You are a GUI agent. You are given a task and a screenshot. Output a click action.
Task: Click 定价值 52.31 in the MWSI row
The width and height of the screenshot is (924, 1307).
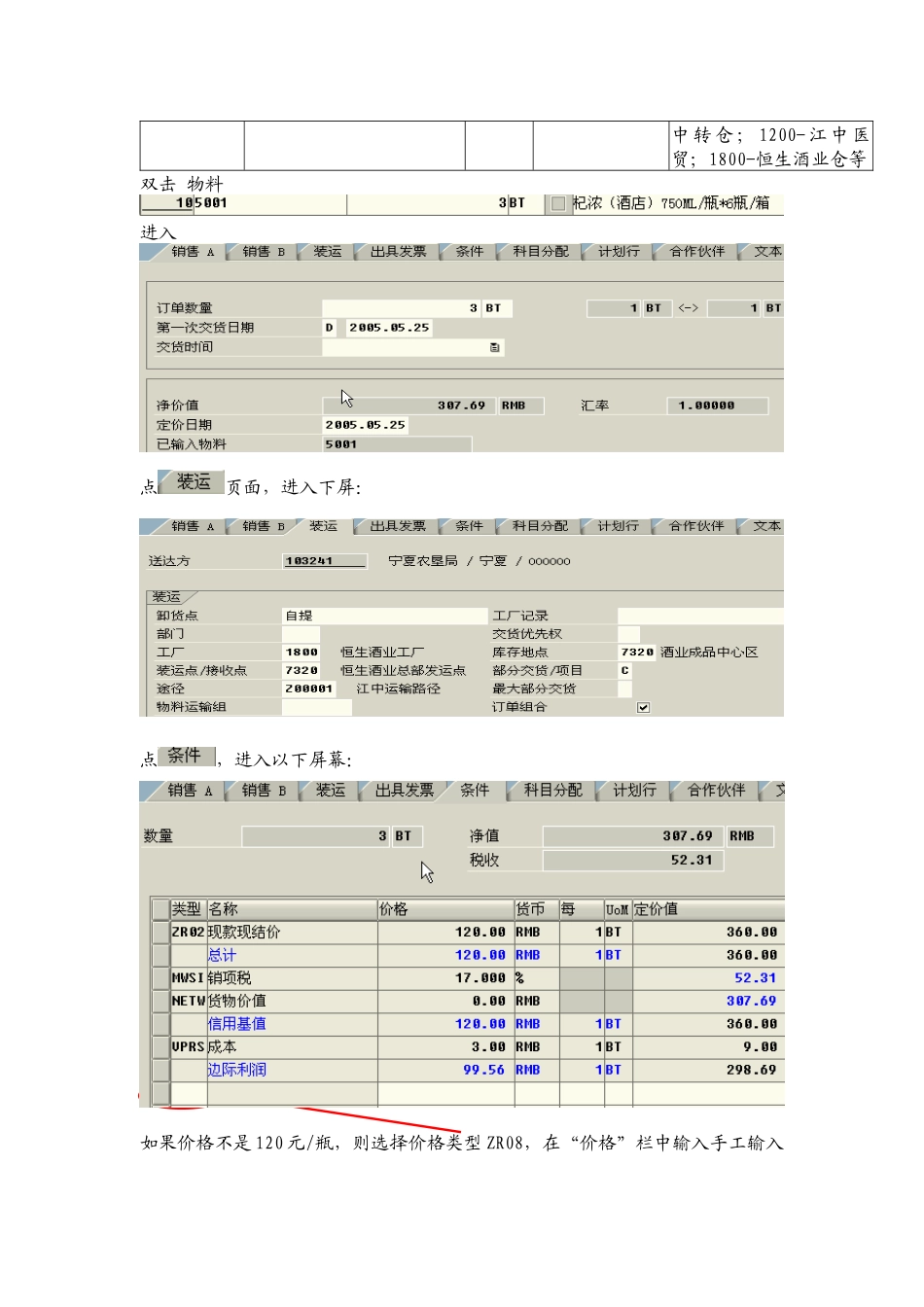click(x=708, y=977)
